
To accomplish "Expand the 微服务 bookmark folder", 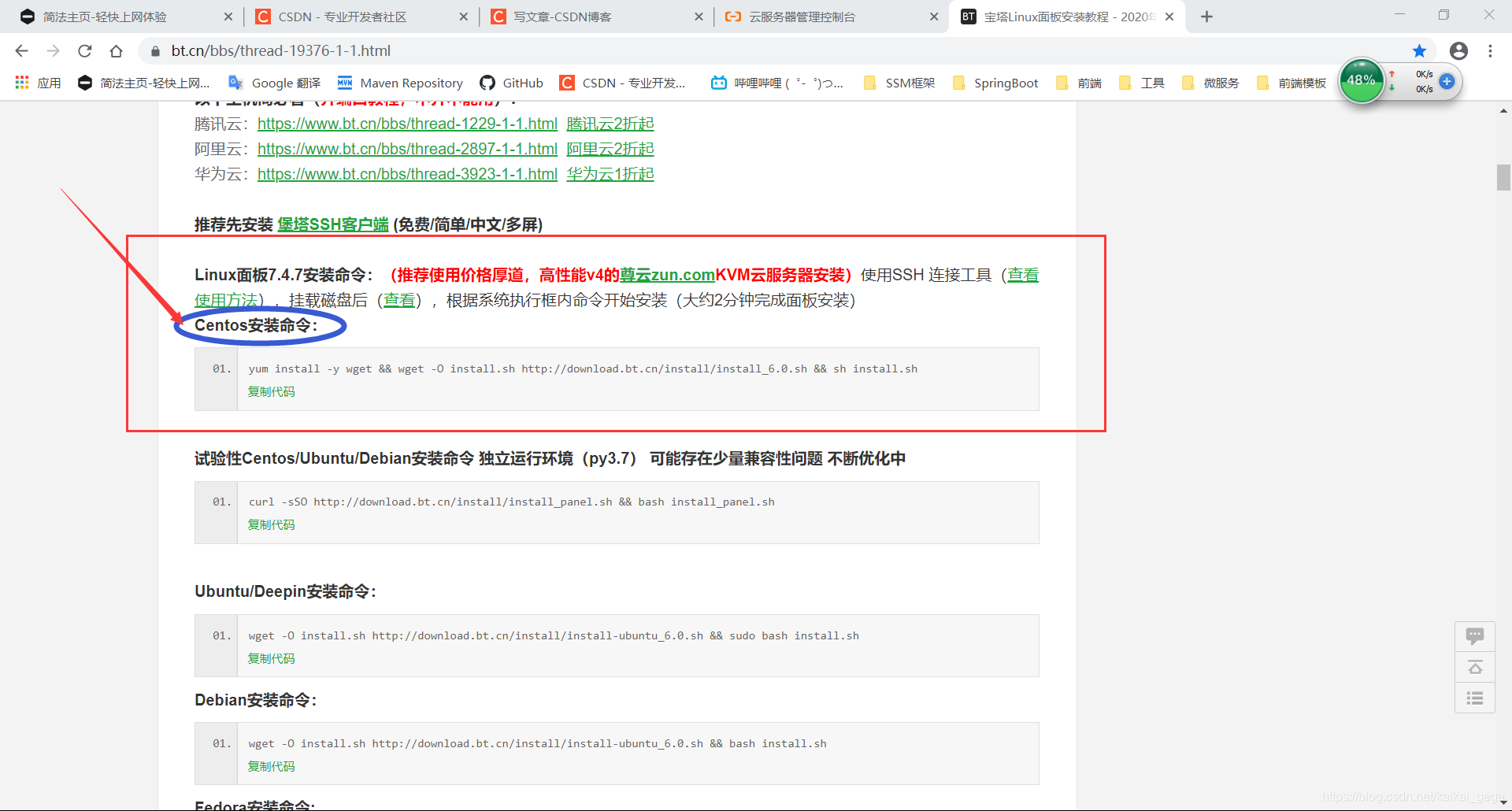I will [1211, 83].
